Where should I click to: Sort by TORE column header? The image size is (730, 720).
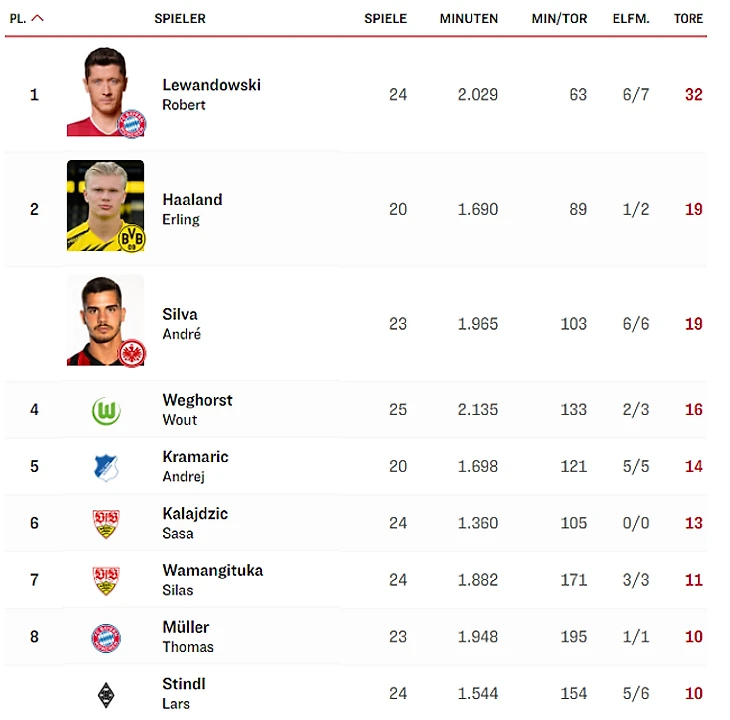pos(688,18)
